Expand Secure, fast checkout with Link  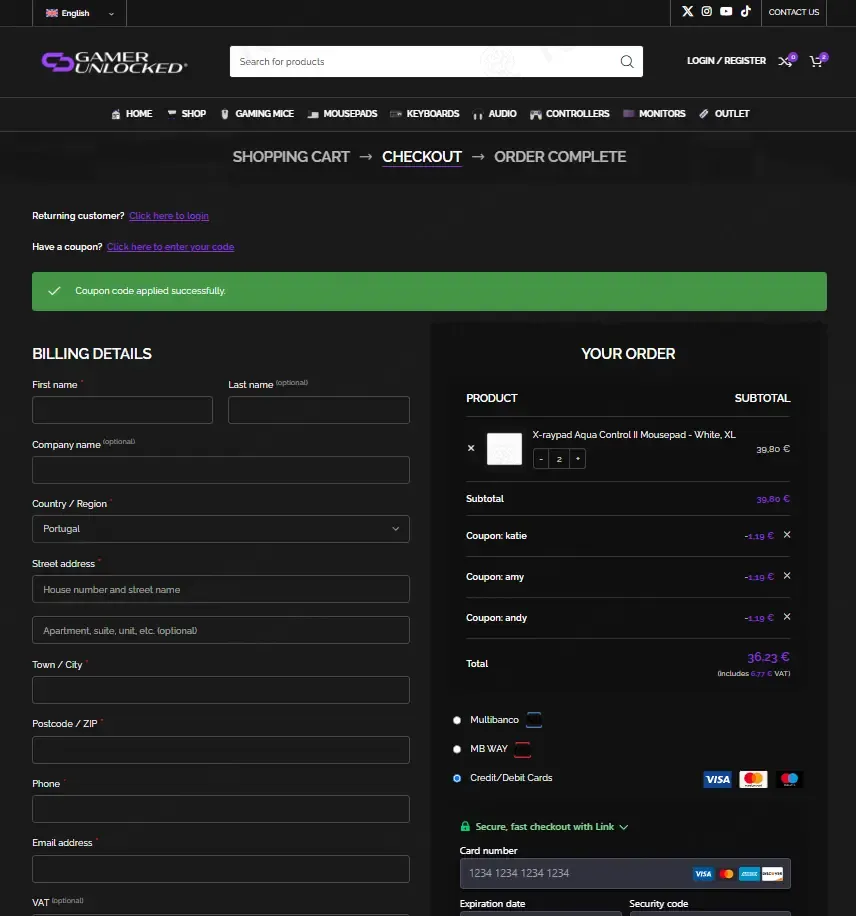545,827
